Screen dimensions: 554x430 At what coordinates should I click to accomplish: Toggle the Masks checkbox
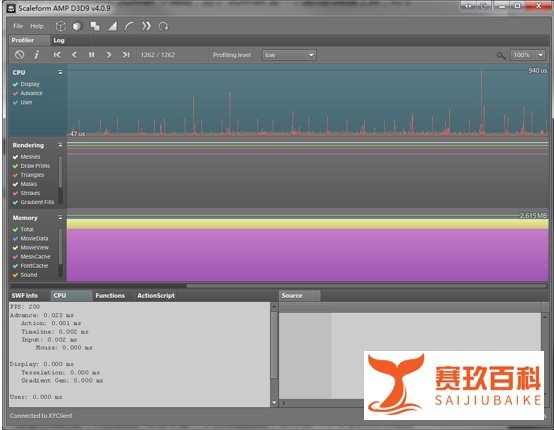pos(15,184)
